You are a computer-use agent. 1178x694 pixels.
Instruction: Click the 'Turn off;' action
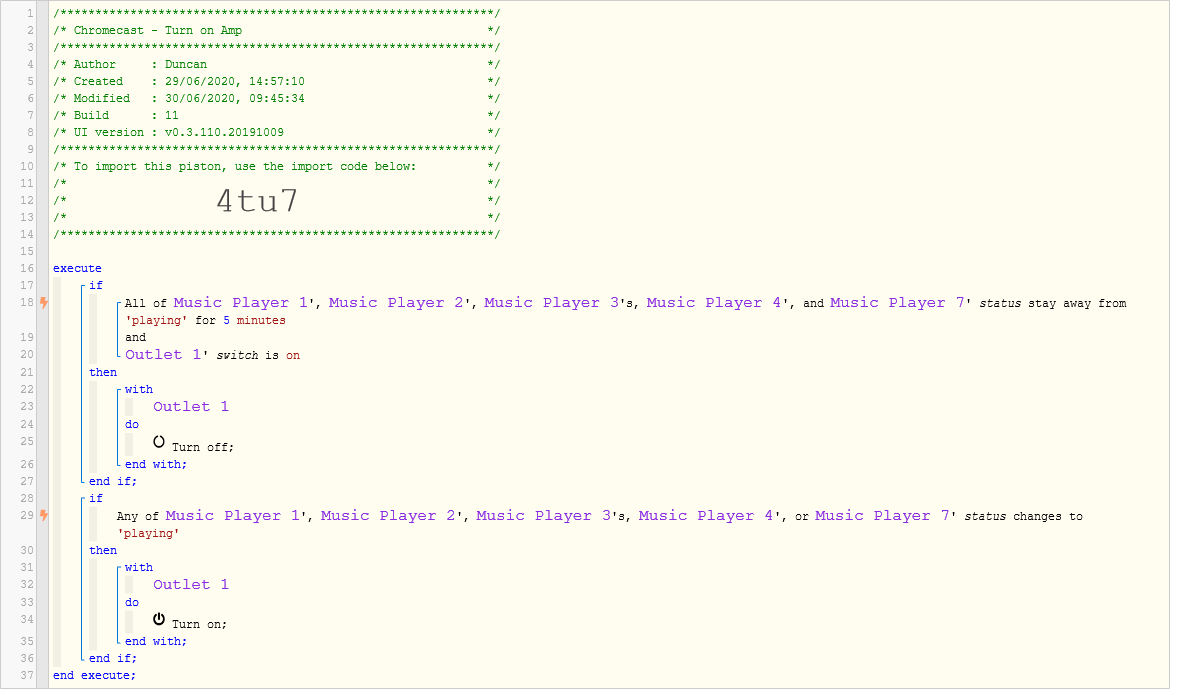[203, 447]
